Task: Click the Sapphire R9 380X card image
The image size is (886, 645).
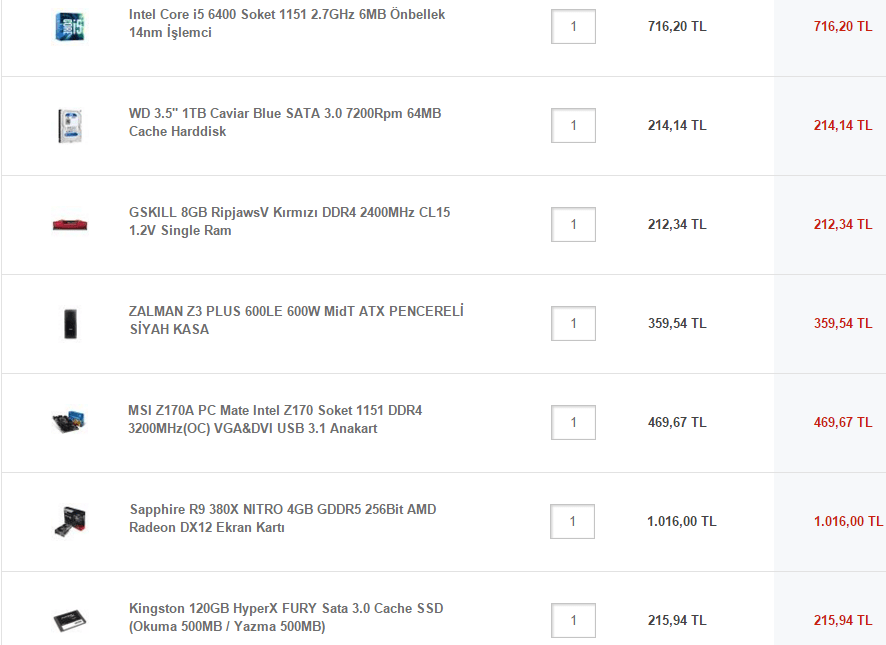Action: point(70,521)
